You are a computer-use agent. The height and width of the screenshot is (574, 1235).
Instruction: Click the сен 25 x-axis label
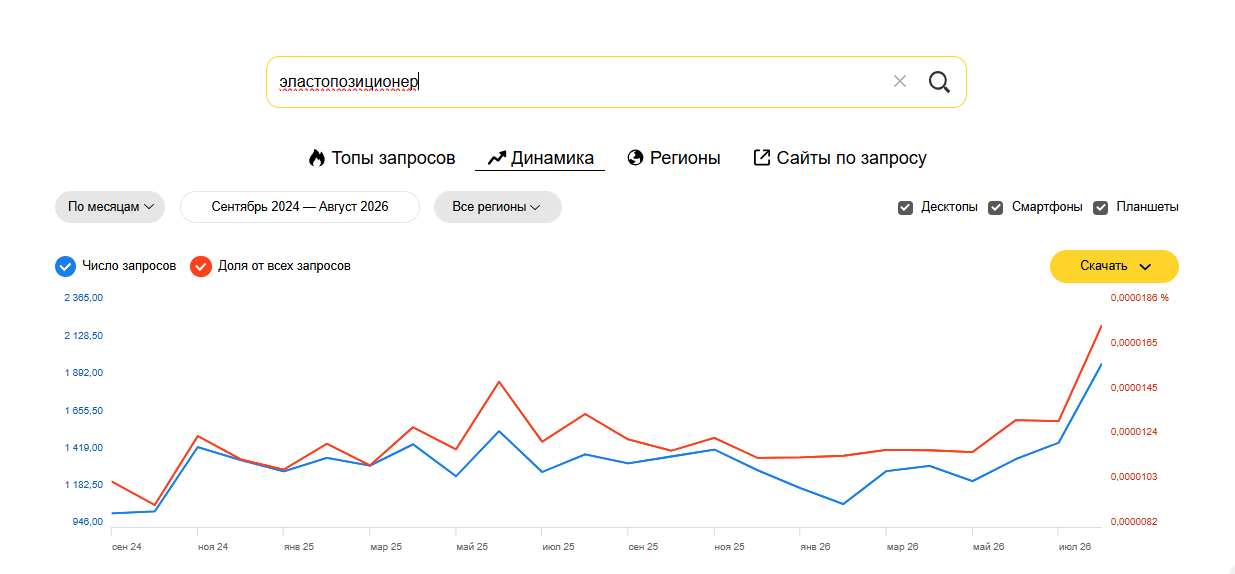[x=643, y=547]
